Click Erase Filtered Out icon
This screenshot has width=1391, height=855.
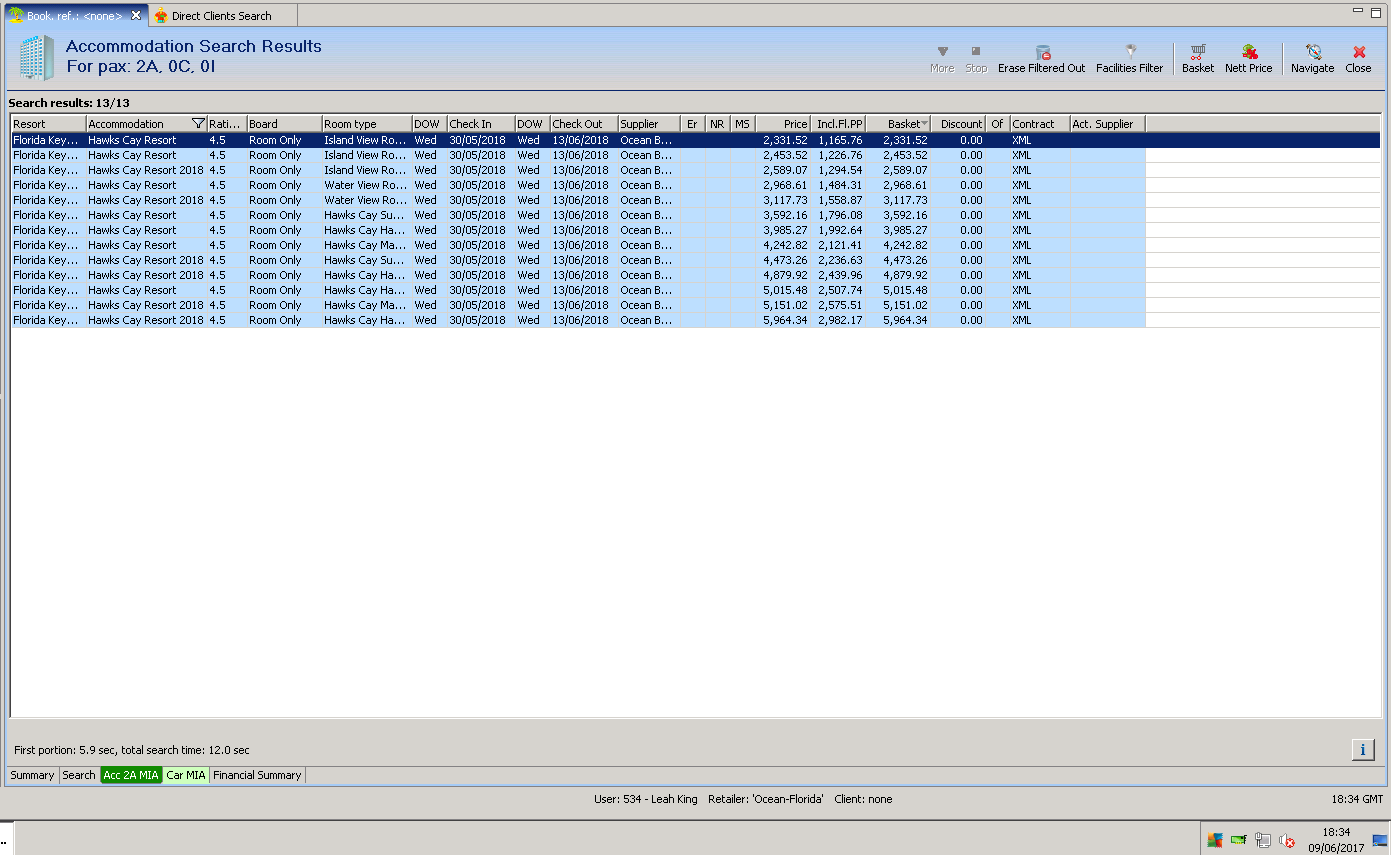click(x=1042, y=52)
